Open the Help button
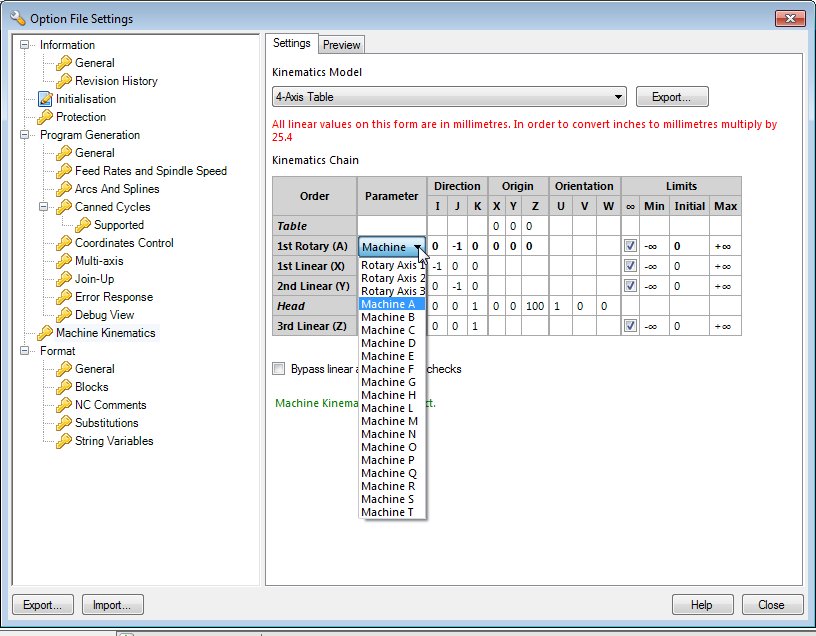 (702, 605)
